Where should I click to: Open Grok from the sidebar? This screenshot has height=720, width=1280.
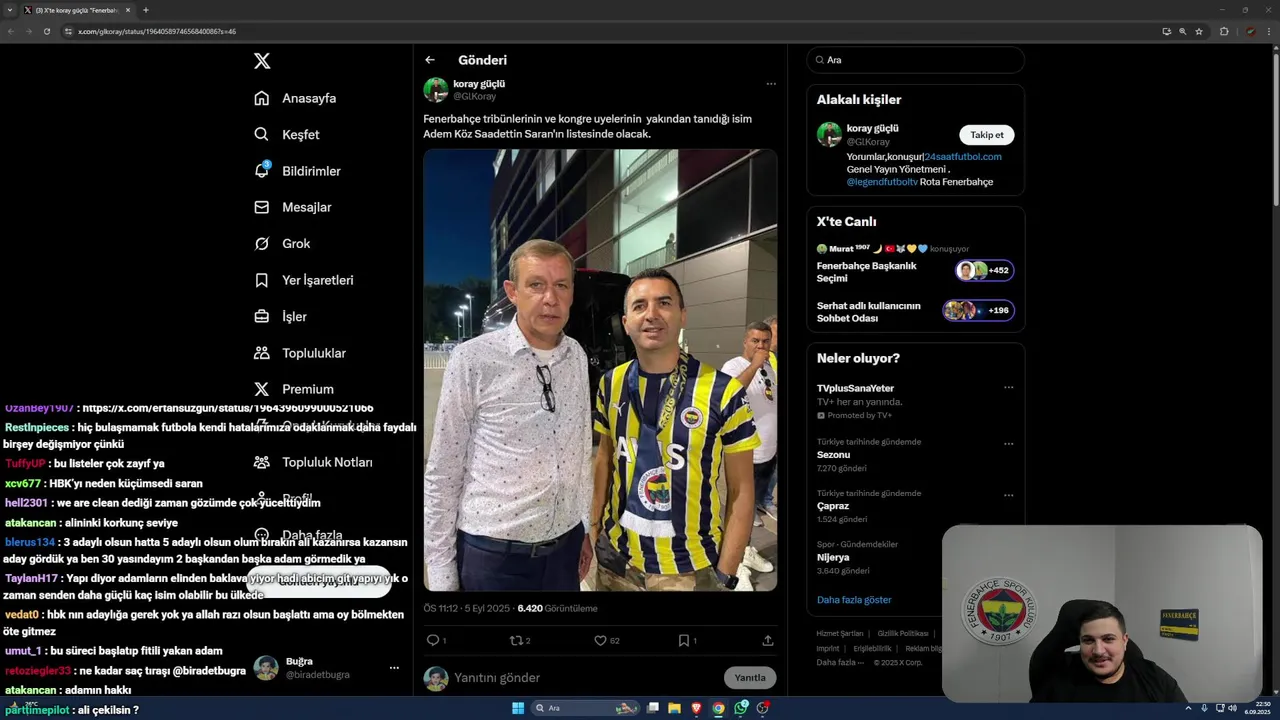click(x=282, y=243)
